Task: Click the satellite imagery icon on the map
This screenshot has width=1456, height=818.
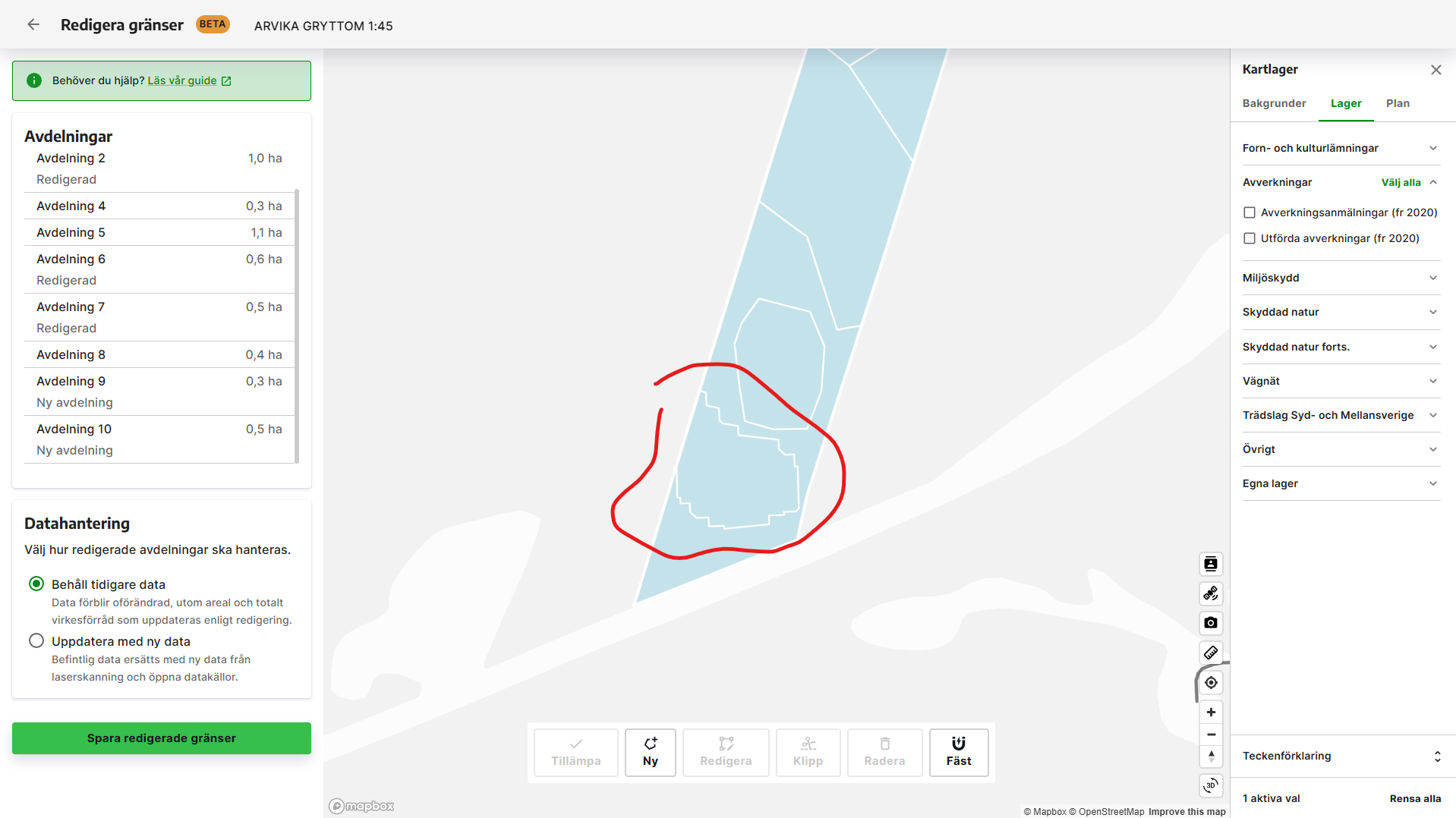Action: 1211,593
